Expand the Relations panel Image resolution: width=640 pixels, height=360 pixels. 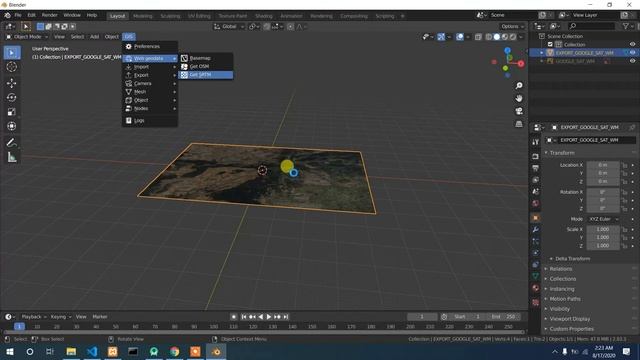coord(561,269)
